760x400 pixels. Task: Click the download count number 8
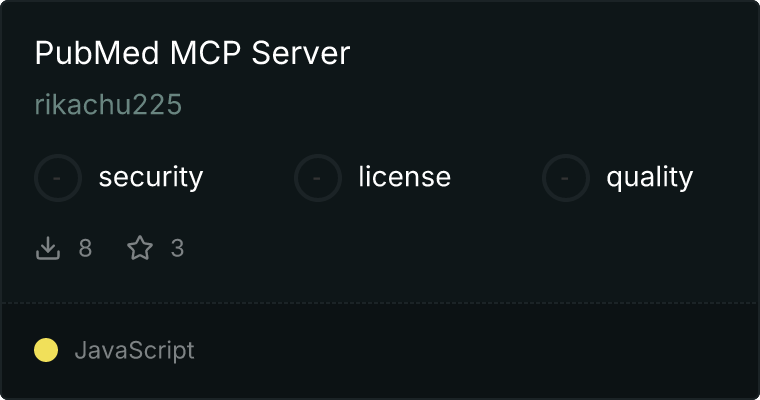85,248
